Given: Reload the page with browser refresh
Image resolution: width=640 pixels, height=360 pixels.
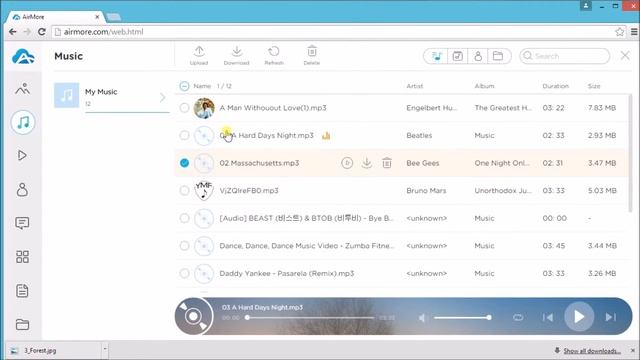Looking at the screenshot, I should tap(42, 32).
